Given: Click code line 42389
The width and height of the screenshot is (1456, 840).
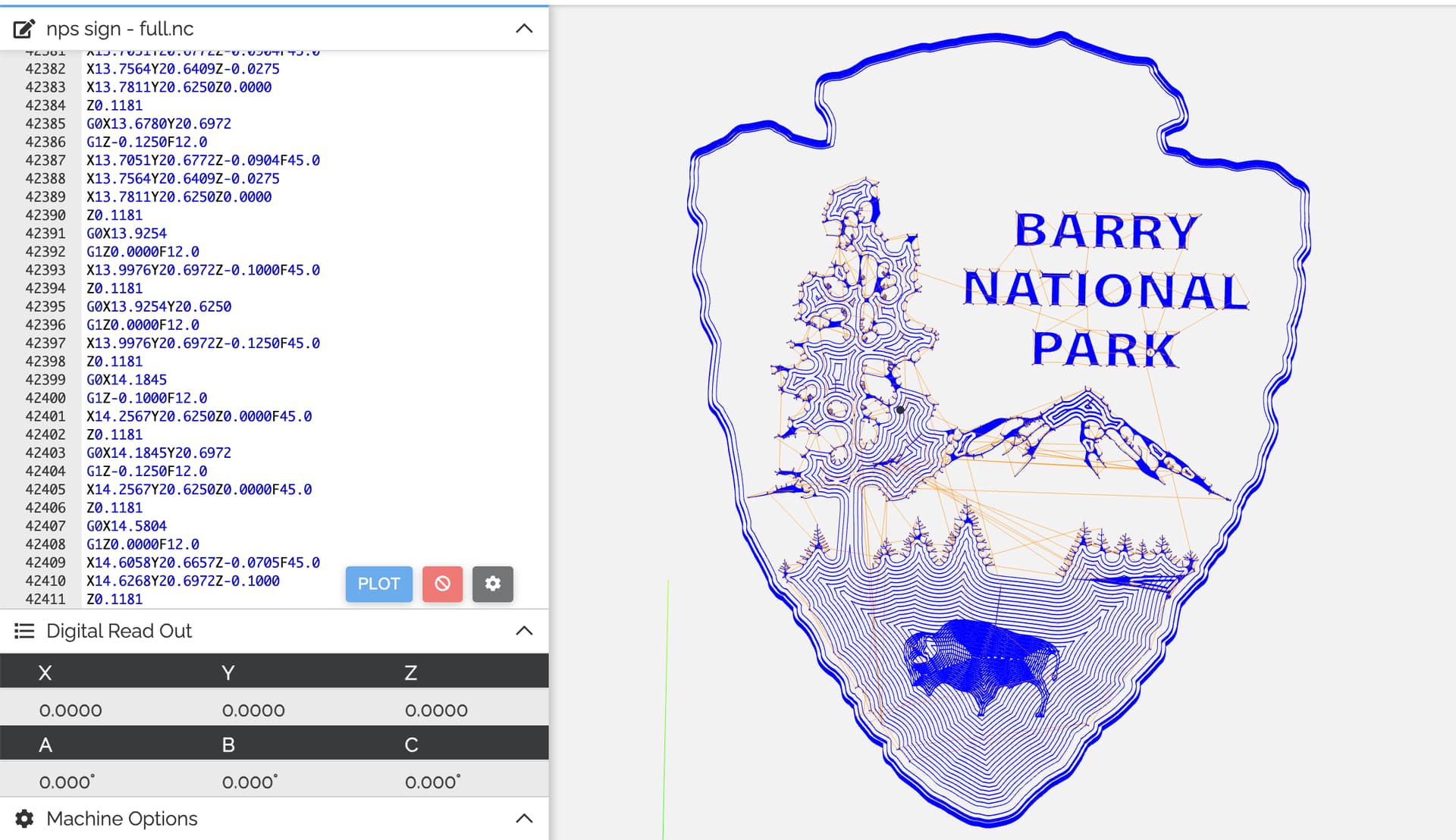Looking at the screenshot, I should point(179,196).
